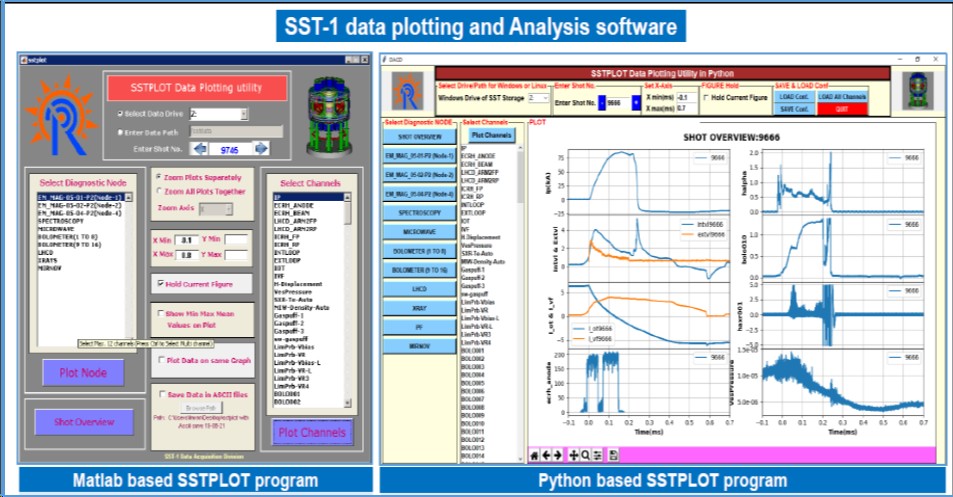Select the Zoom All Plots Together option
This screenshot has width=953, height=497.
click(161, 190)
